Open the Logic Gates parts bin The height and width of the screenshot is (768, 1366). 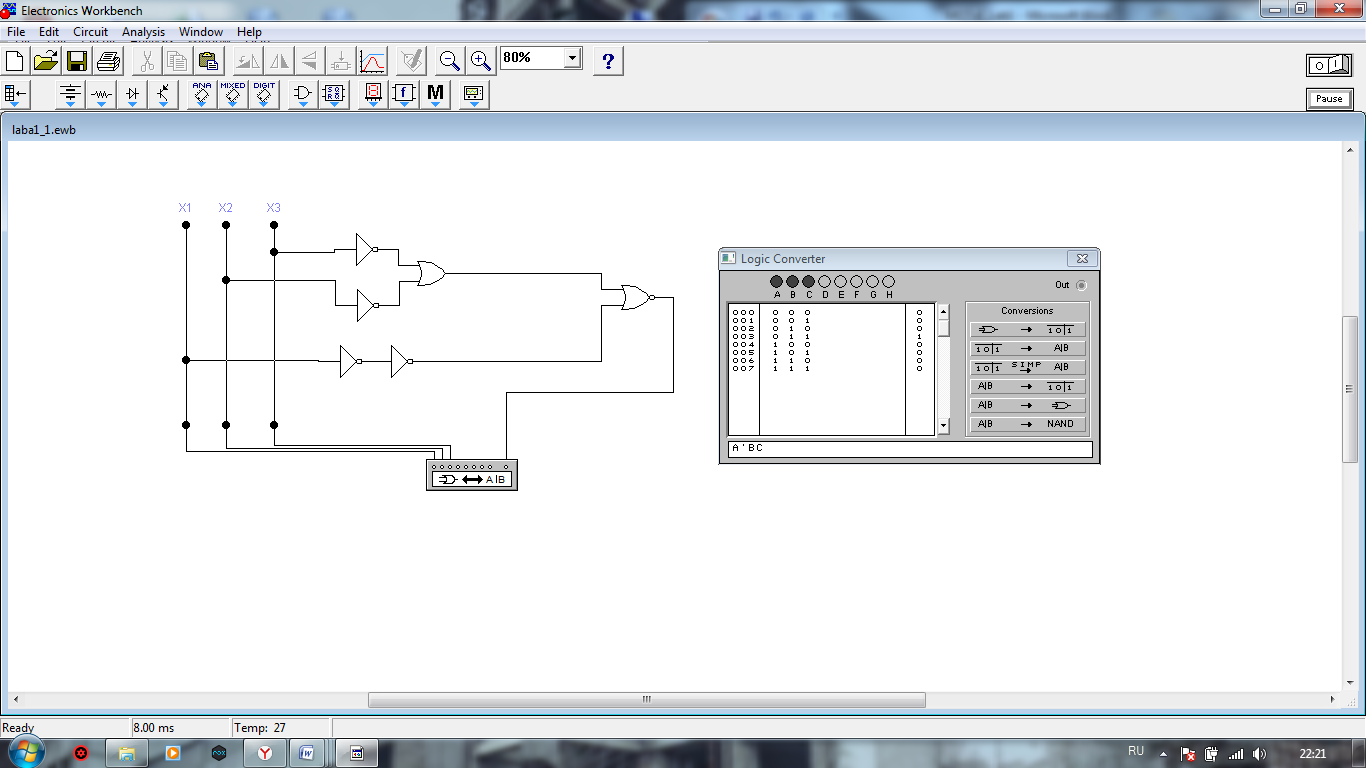(x=303, y=95)
